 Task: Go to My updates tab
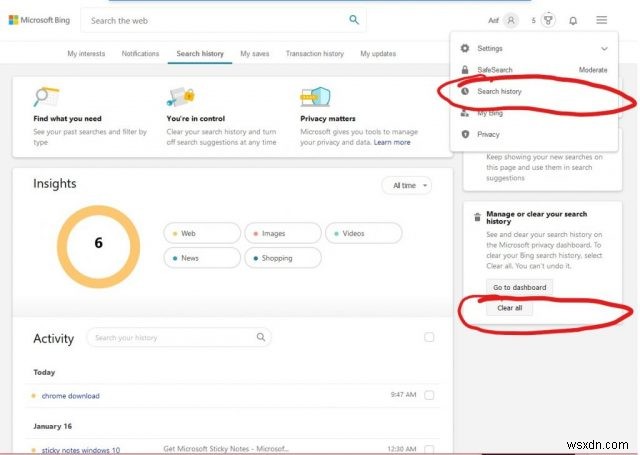pyautogui.click(x=378, y=53)
